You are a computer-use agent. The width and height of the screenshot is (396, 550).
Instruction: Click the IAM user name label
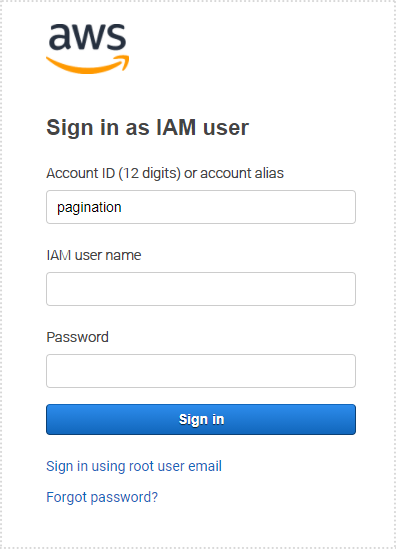(x=94, y=255)
